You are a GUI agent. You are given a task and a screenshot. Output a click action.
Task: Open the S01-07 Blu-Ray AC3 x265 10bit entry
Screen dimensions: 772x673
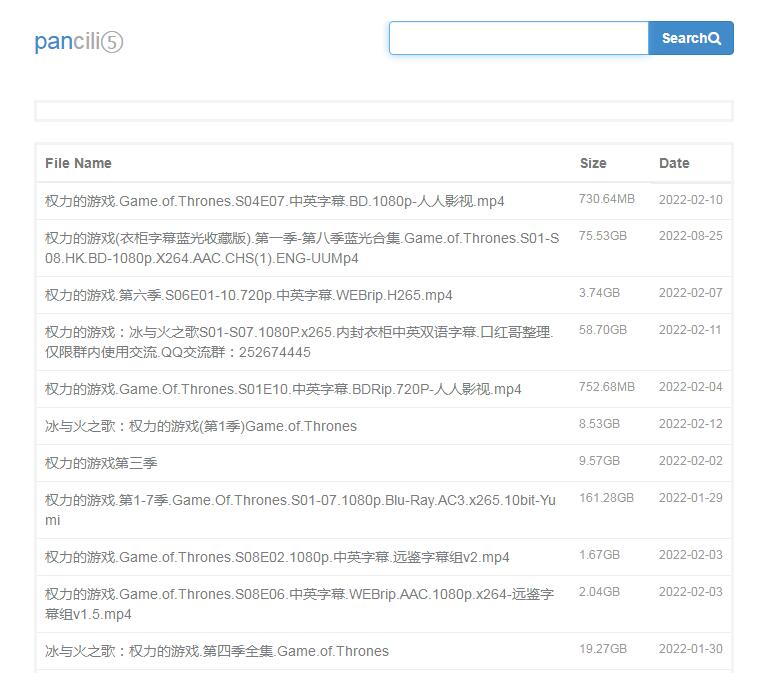299,510
